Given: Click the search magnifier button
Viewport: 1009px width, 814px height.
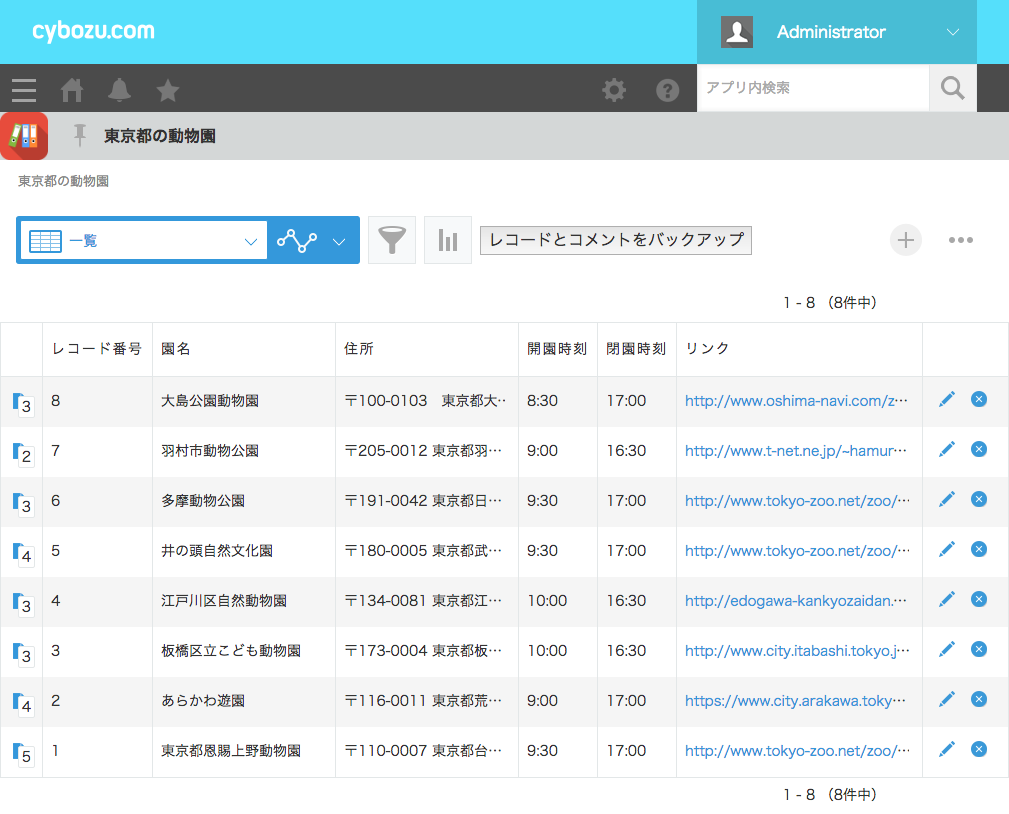Looking at the screenshot, I should click(952, 88).
